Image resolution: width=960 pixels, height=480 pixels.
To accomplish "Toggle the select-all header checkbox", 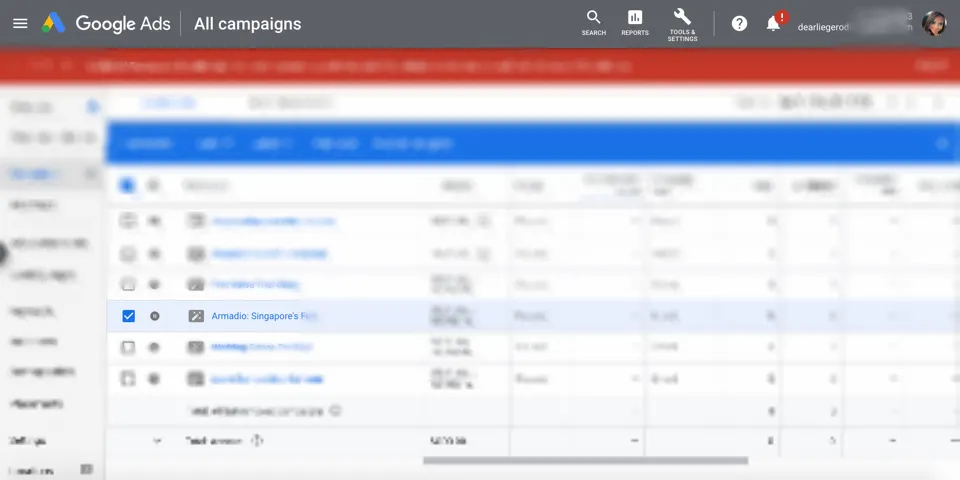I will (127, 185).
